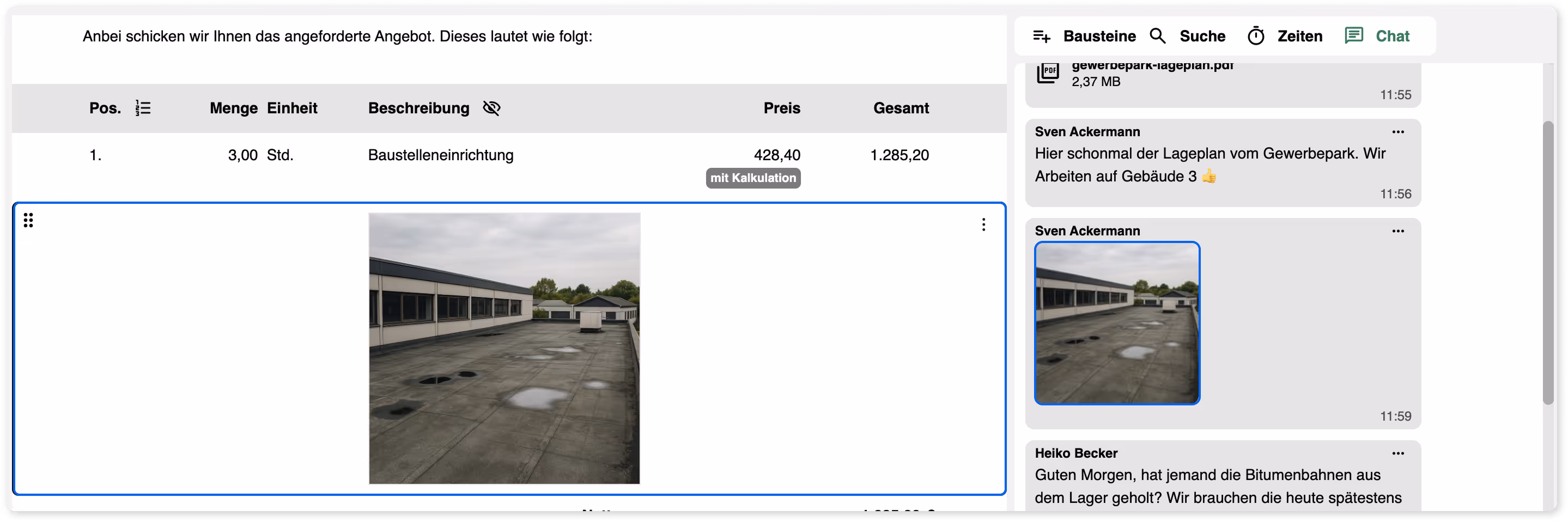The width and height of the screenshot is (1568, 522).
Task: Click the position numbering list icon
Action: tap(143, 108)
